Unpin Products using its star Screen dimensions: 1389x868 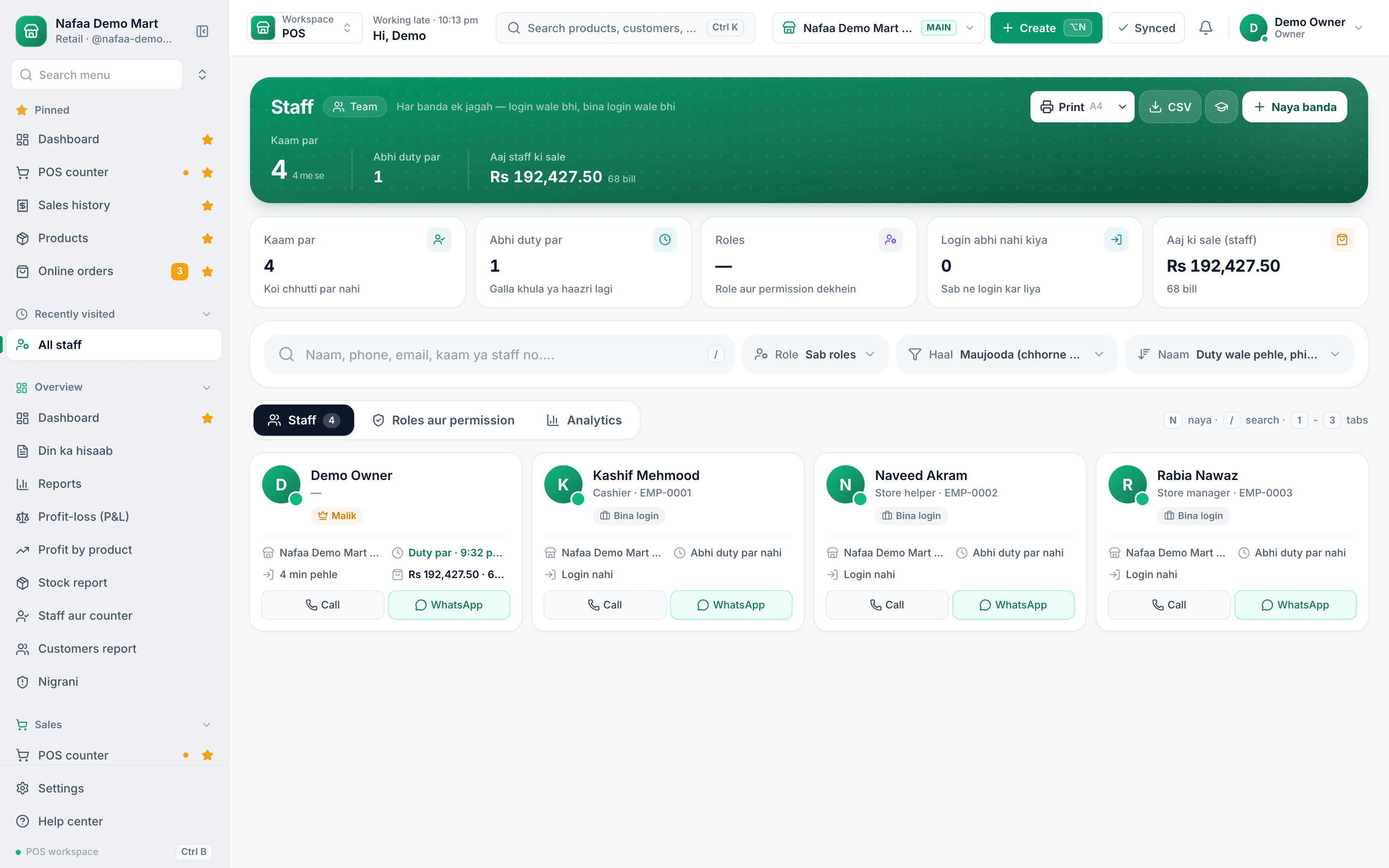(x=208, y=238)
